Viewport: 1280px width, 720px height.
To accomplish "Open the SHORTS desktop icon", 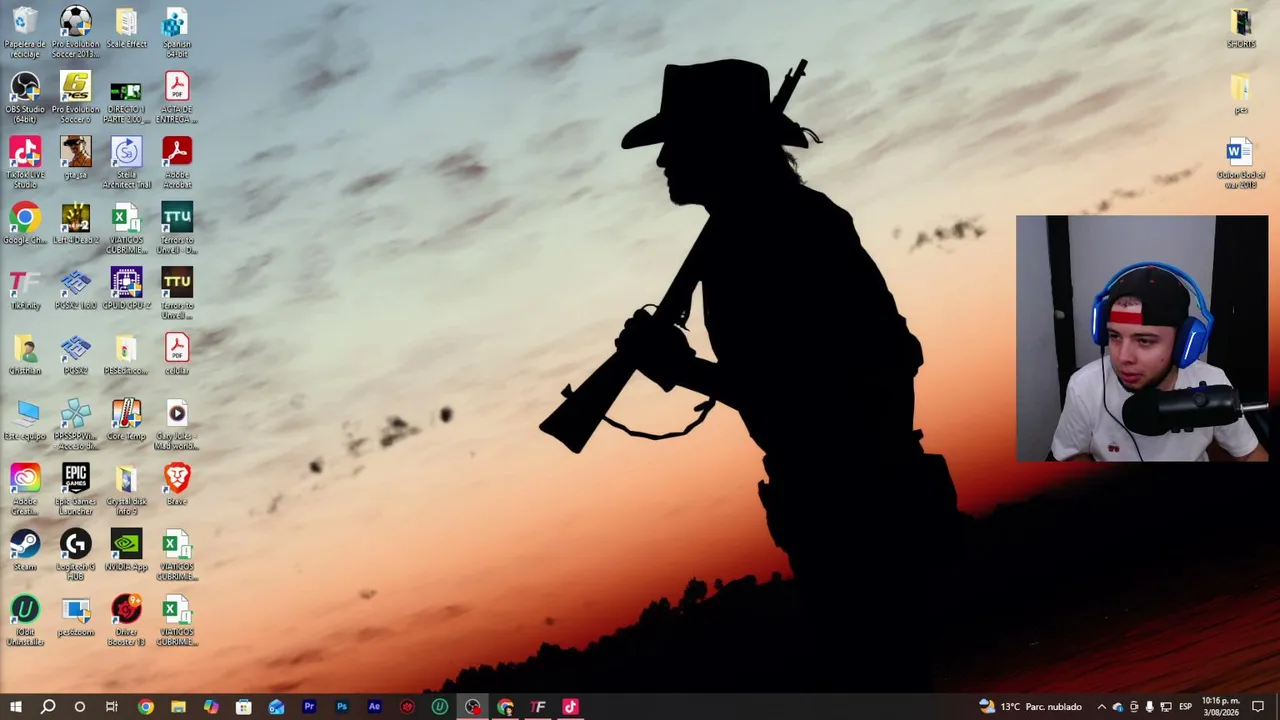I will coord(1241,28).
